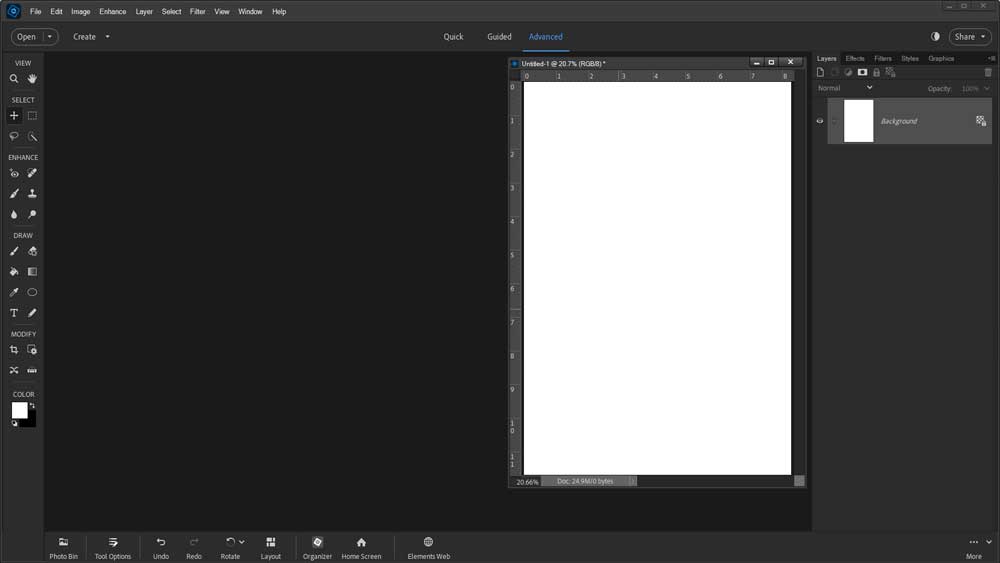The image size is (1000, 563).
Task: Click the black background color swatch
Action: point(31,421)
